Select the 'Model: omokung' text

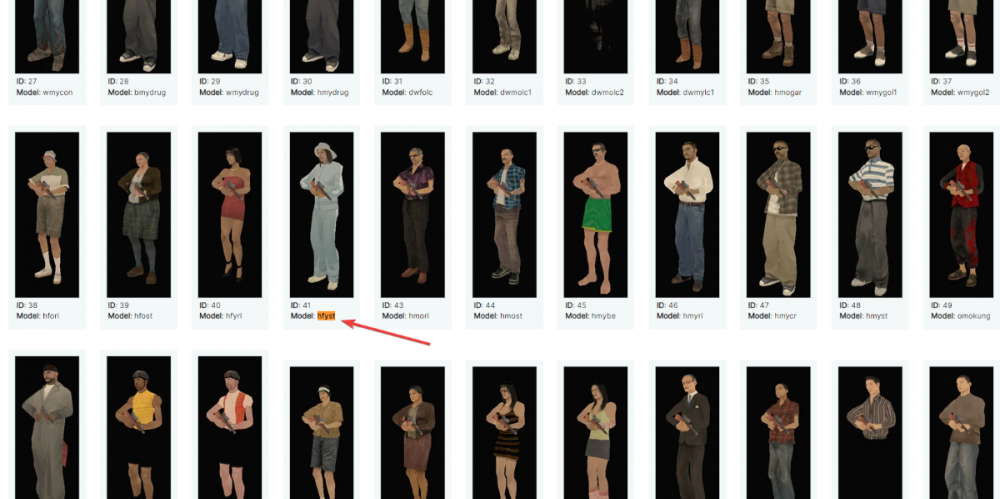pyautogui.click(x=959, y=315)
